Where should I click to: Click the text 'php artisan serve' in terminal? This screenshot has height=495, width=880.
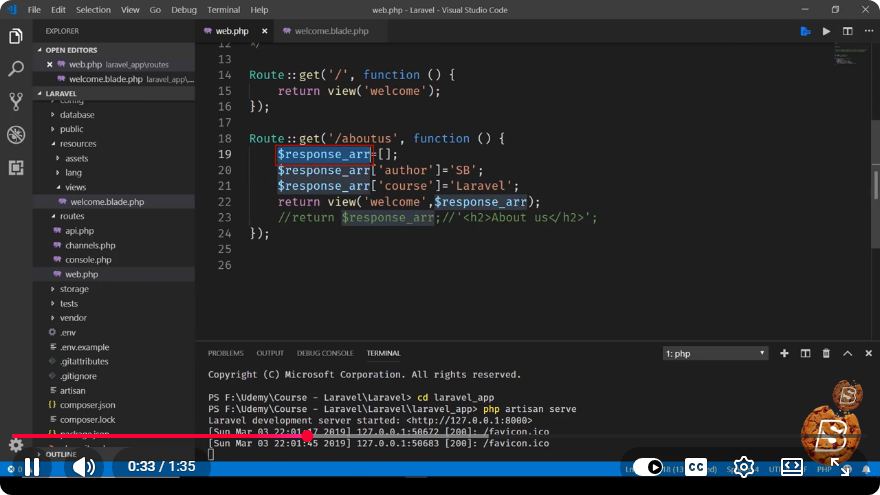pos(530,409)
